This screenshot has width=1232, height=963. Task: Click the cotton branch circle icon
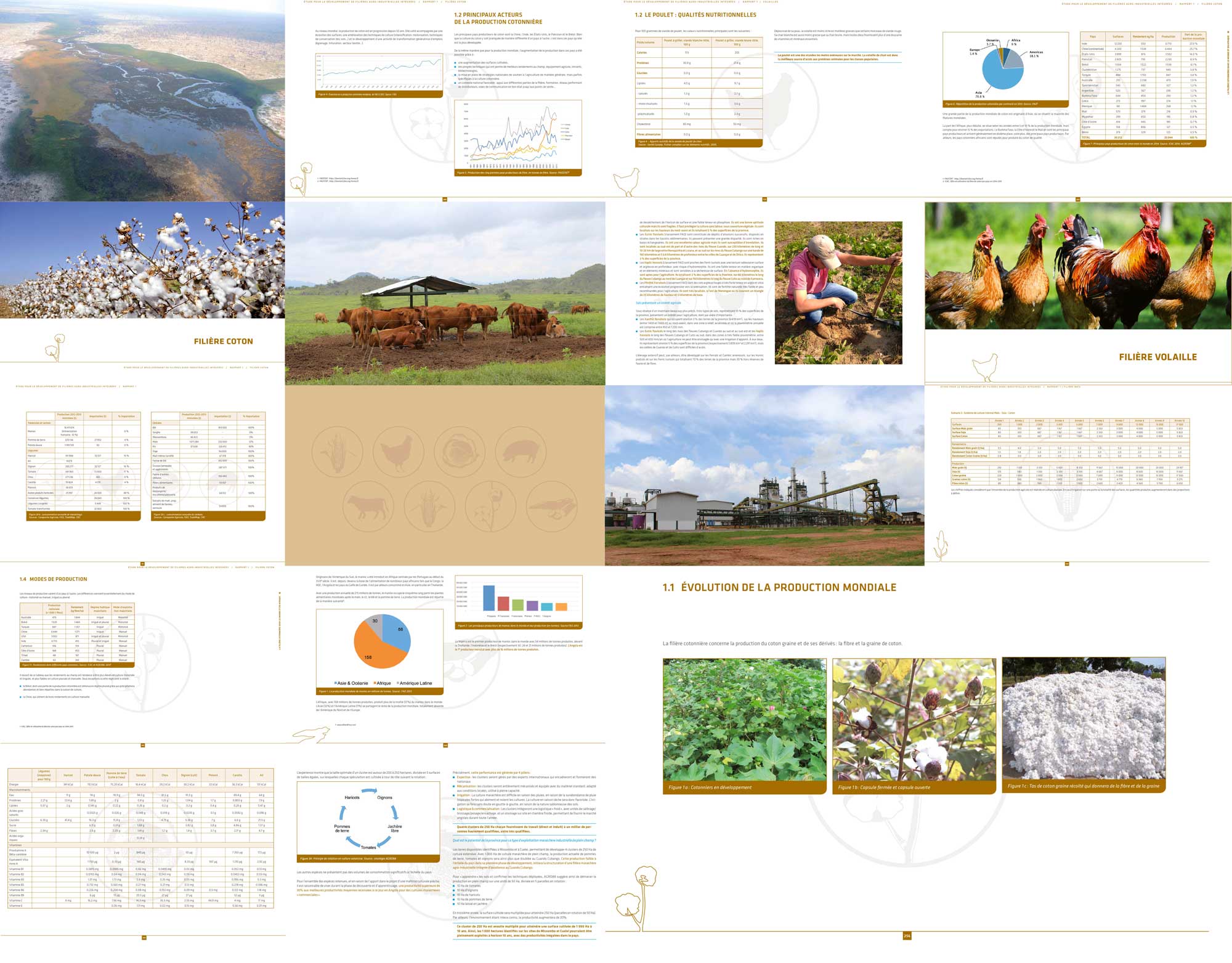(490, 508)
